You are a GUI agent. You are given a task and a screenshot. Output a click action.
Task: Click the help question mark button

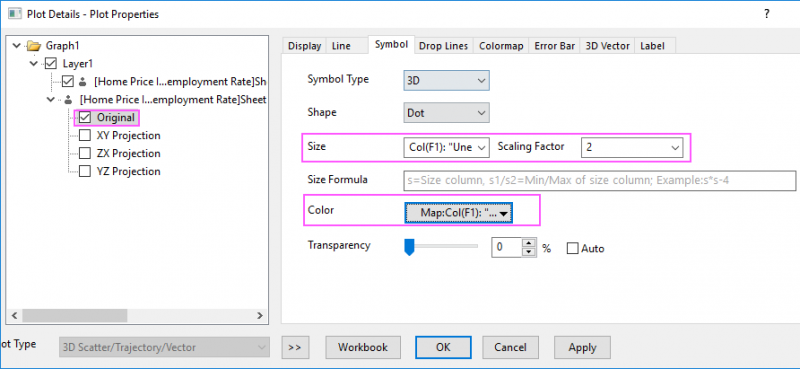[766, 14]
